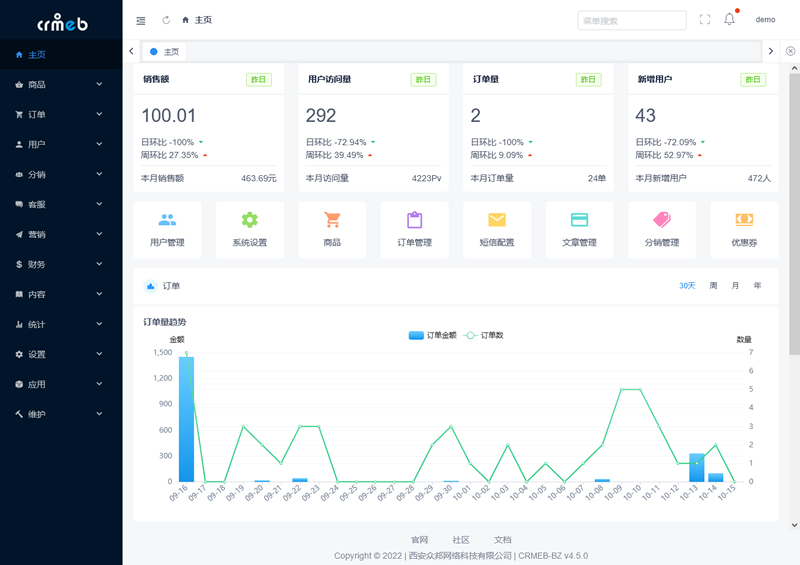This screenshot has width=800, height=565.
Task: Expand the 营销 sidebar menu
Action: click(x=61, y=235)
